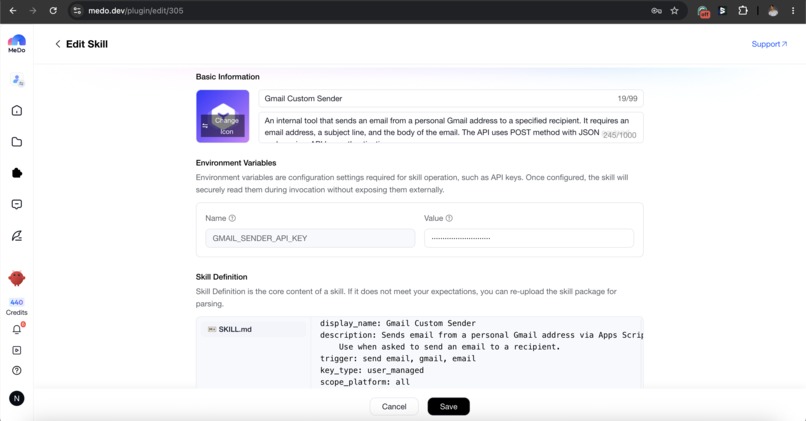The width and height of the screenshot is (806, 421).
Task: Open the agents icon in sidebar
Action: 17,80
